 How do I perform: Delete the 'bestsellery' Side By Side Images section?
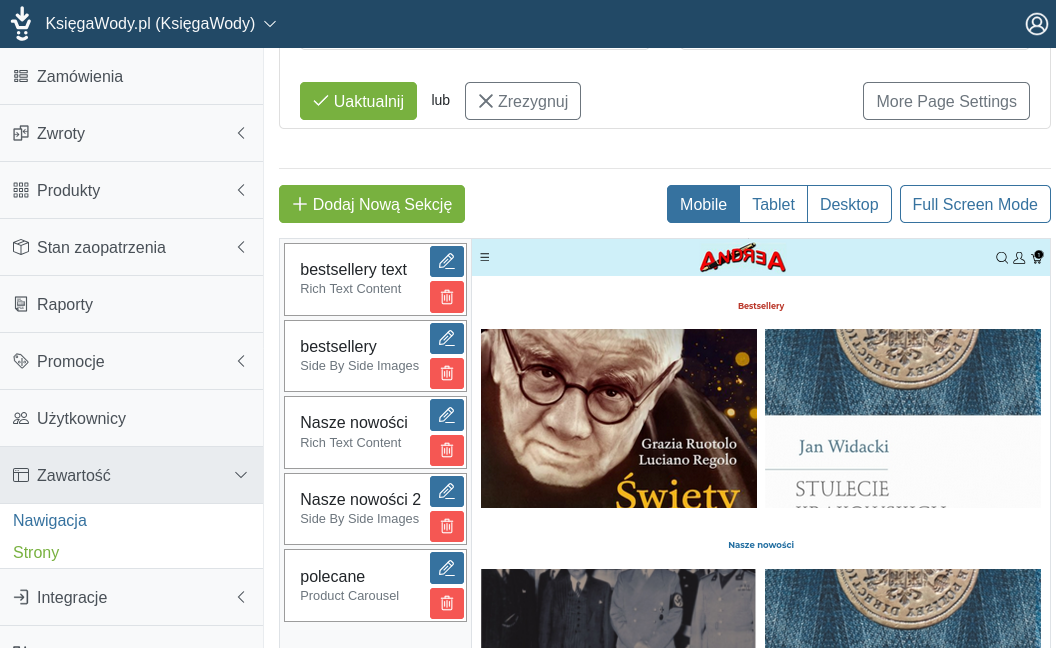pos(447,373)
